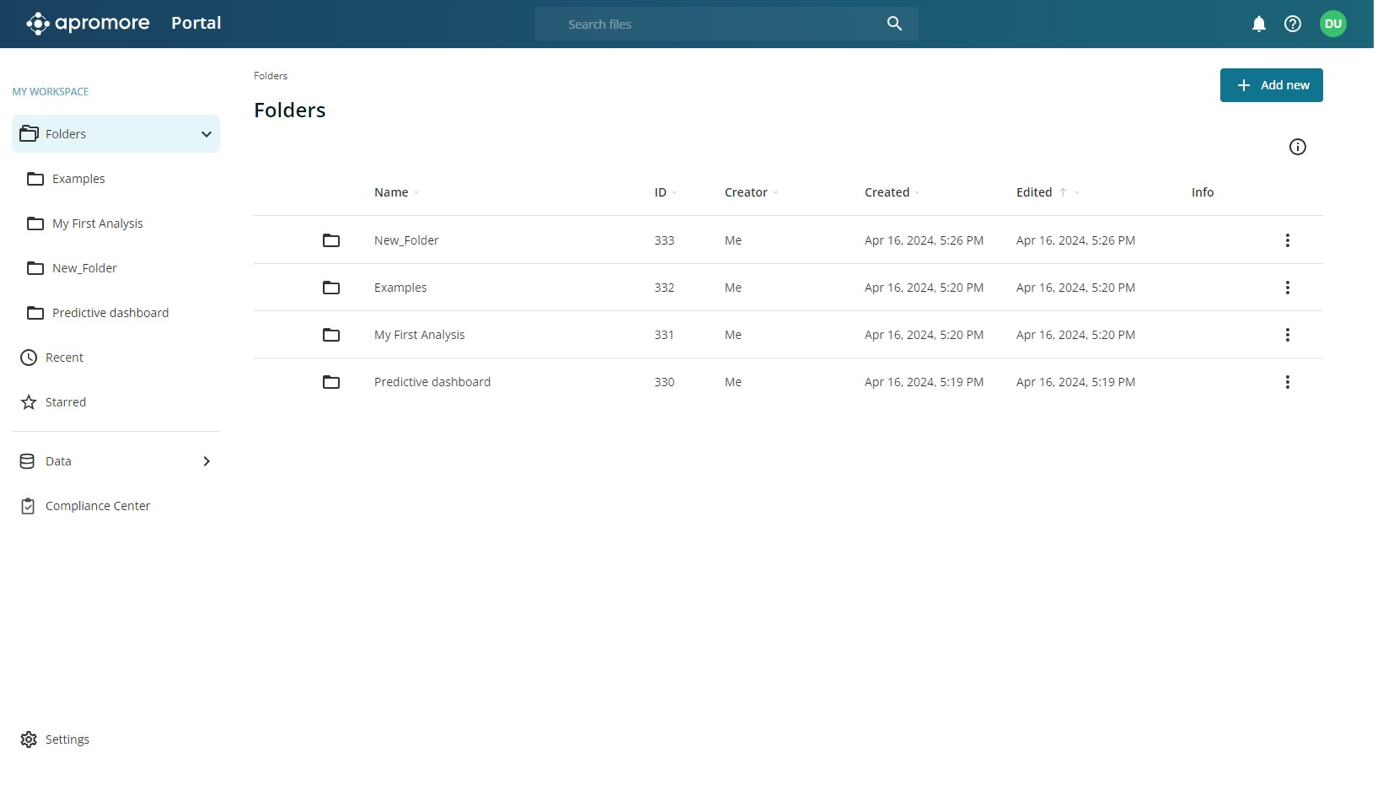Sort by the Edited column header
This screenshot has height=791, width=1378.
pyautogui.click(x=1034, y=192)
